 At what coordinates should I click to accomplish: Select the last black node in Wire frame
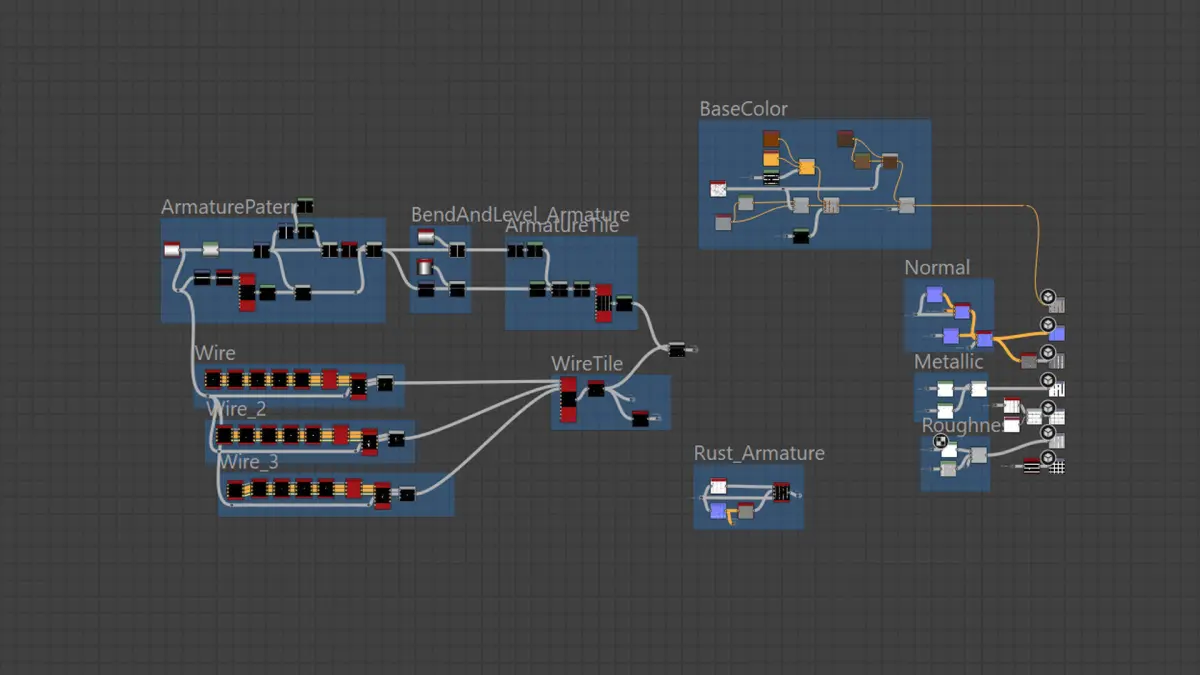pyautogui.click(x=385, y=383)
